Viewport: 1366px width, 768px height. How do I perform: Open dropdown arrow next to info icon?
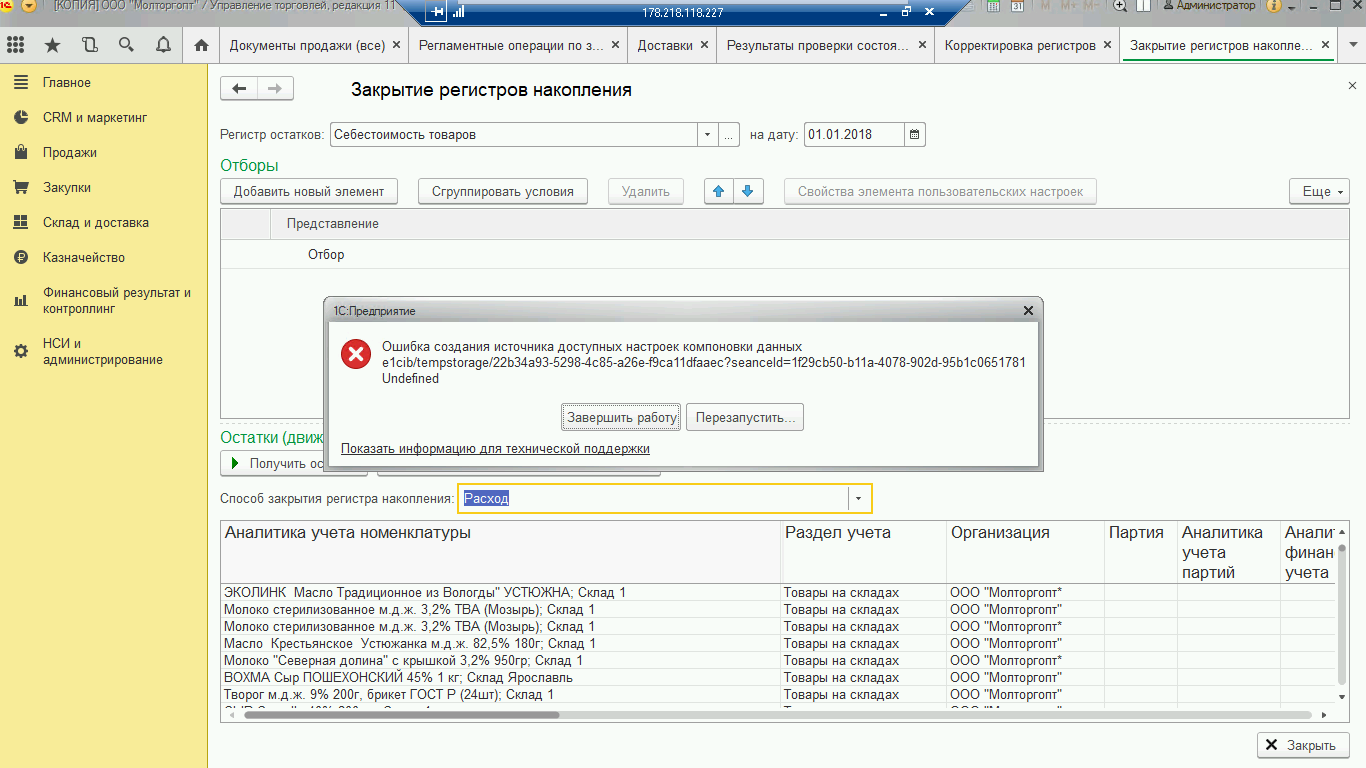1292,7
